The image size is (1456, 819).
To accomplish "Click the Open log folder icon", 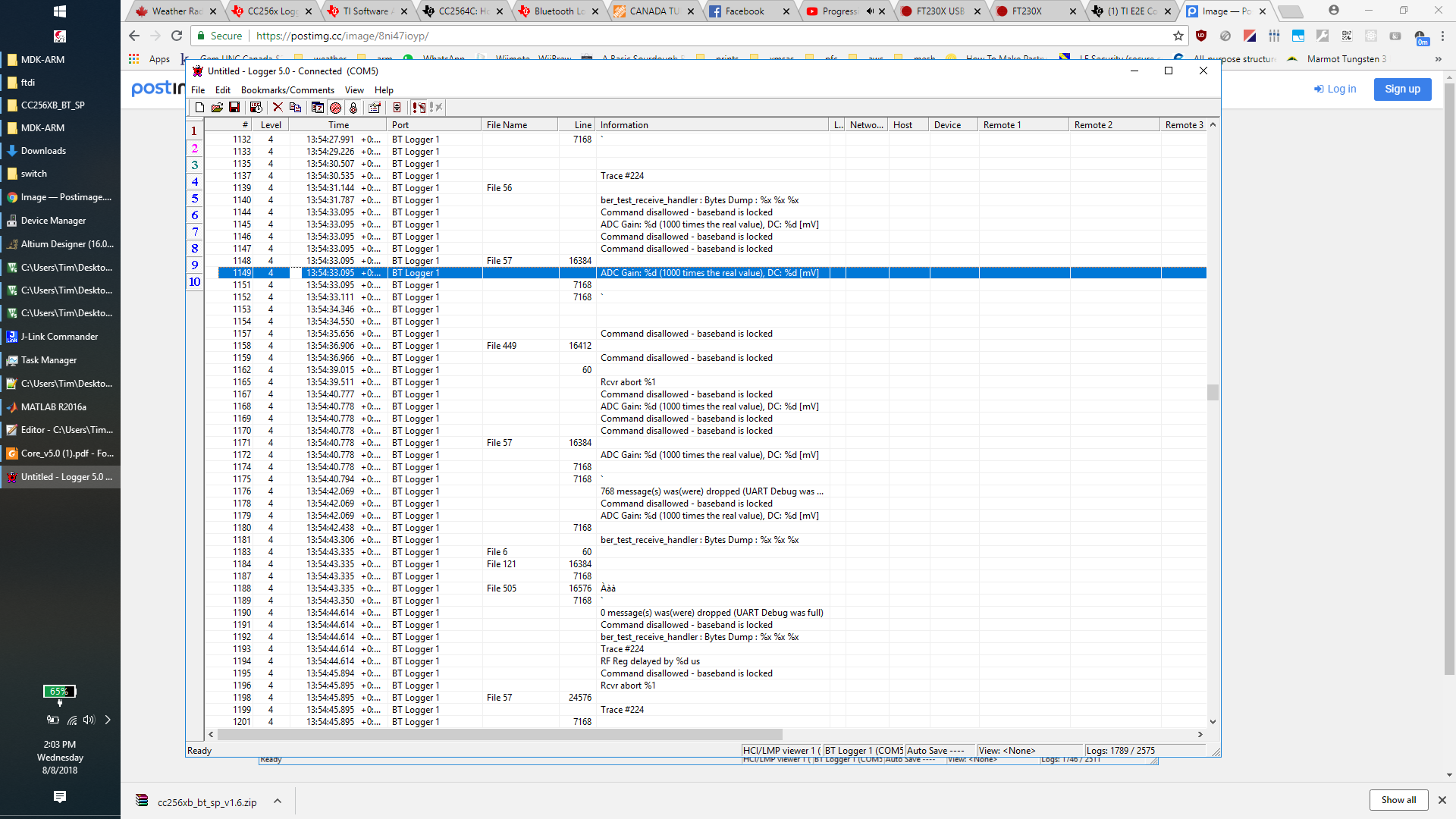I will (217, 108).
